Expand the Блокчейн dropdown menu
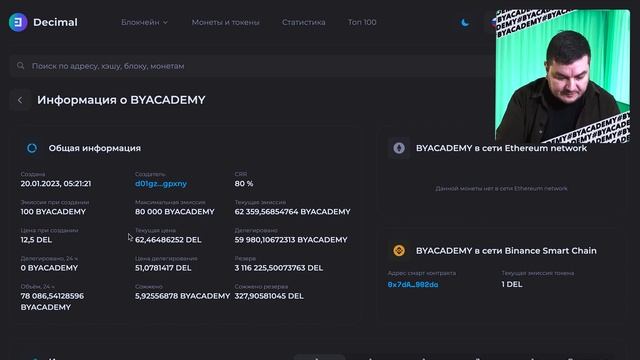640x360 pixels. pos(144,22)
